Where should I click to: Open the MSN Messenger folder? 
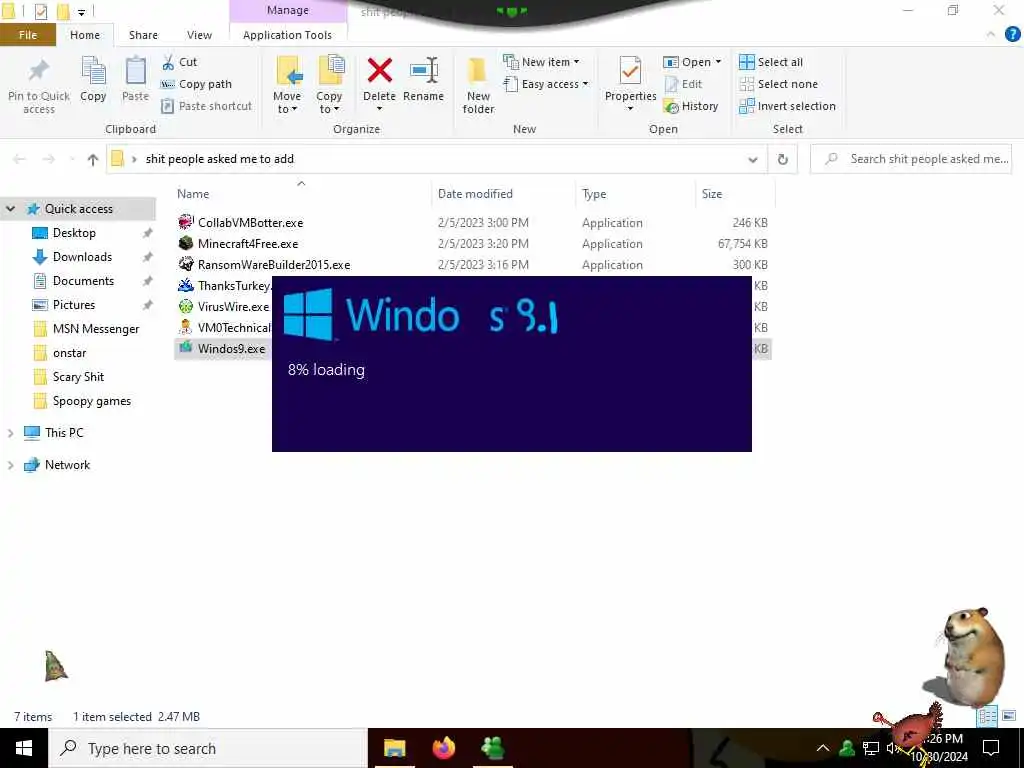(x=96, y=329)
